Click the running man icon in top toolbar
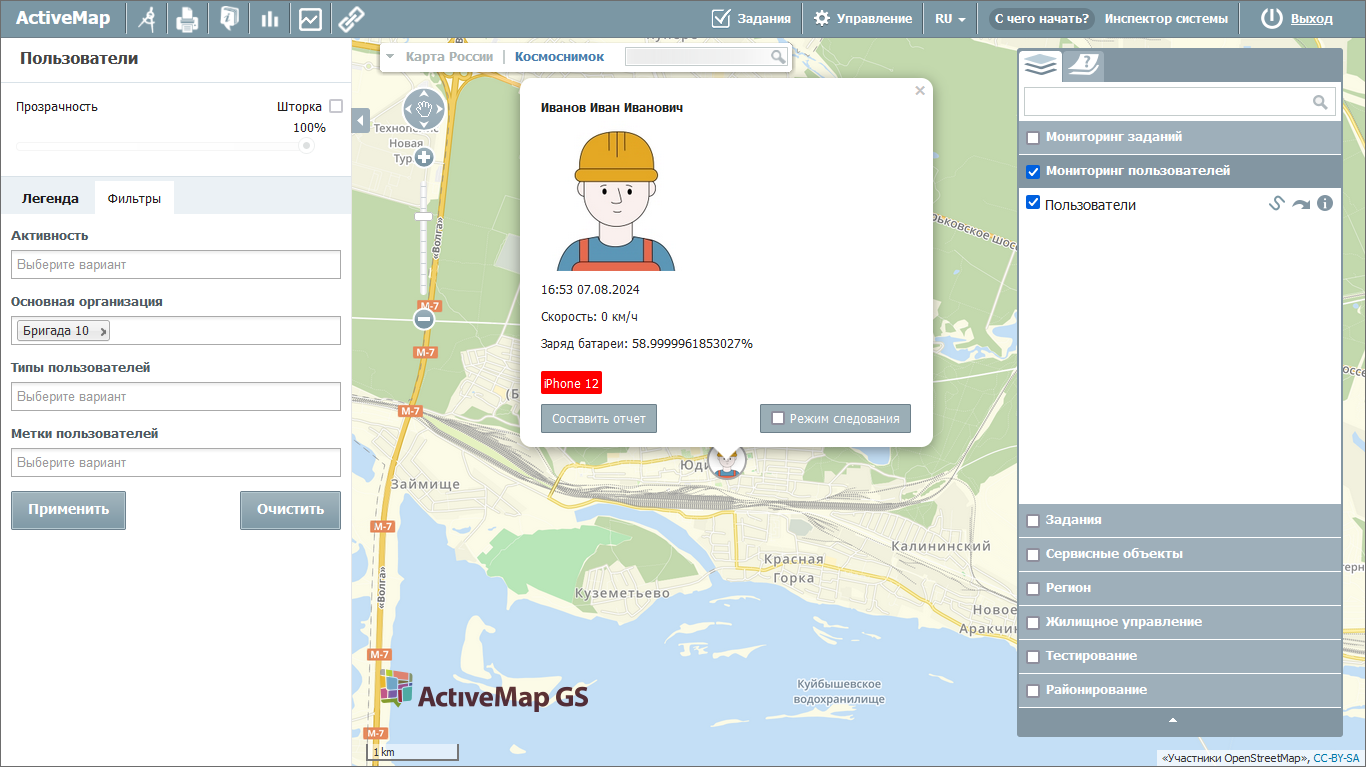This screenshot has width=1366, height=767. pos(148,18)
